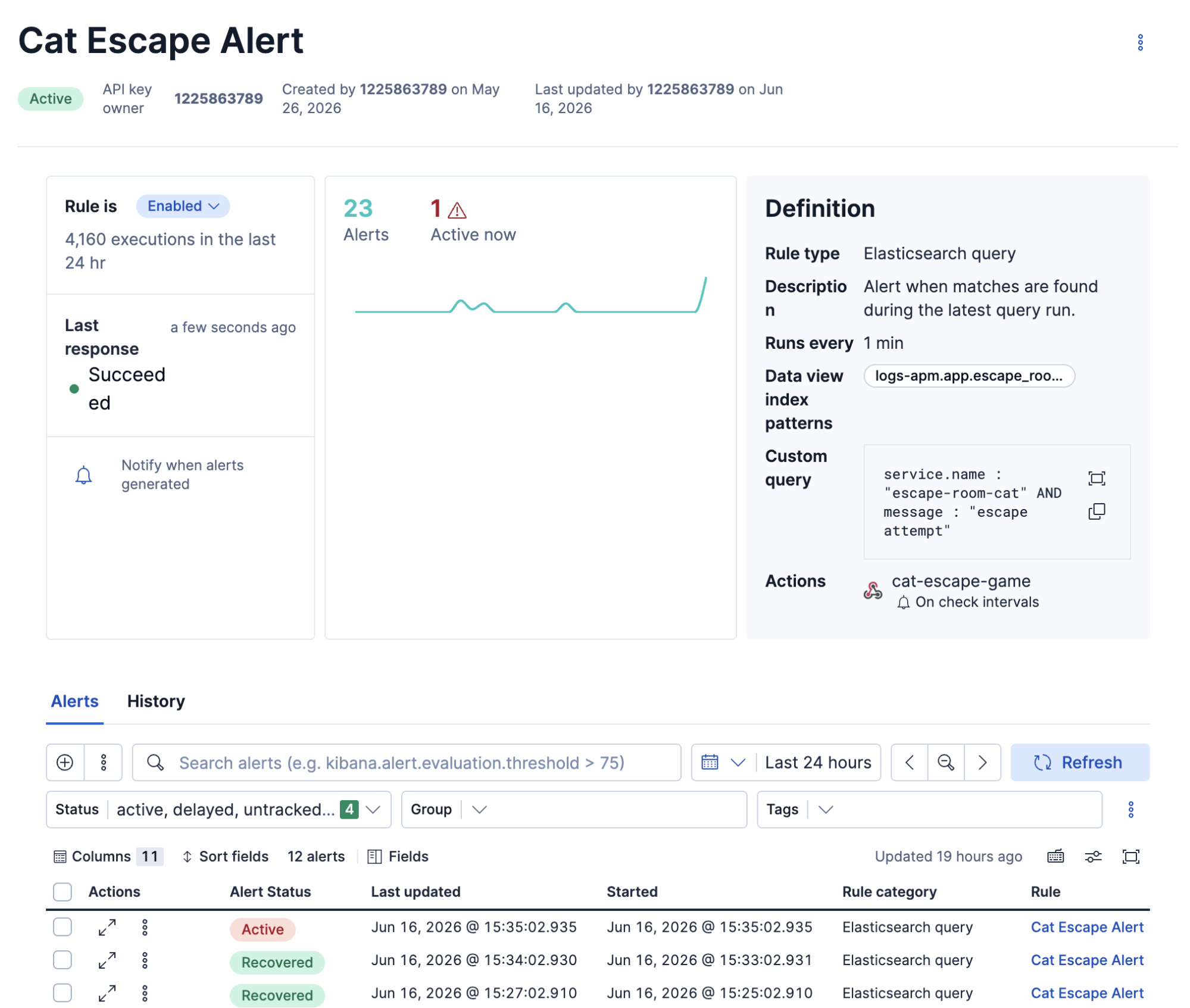
Task: Click the notify bell icon
Action: click(x=83, y=475)
